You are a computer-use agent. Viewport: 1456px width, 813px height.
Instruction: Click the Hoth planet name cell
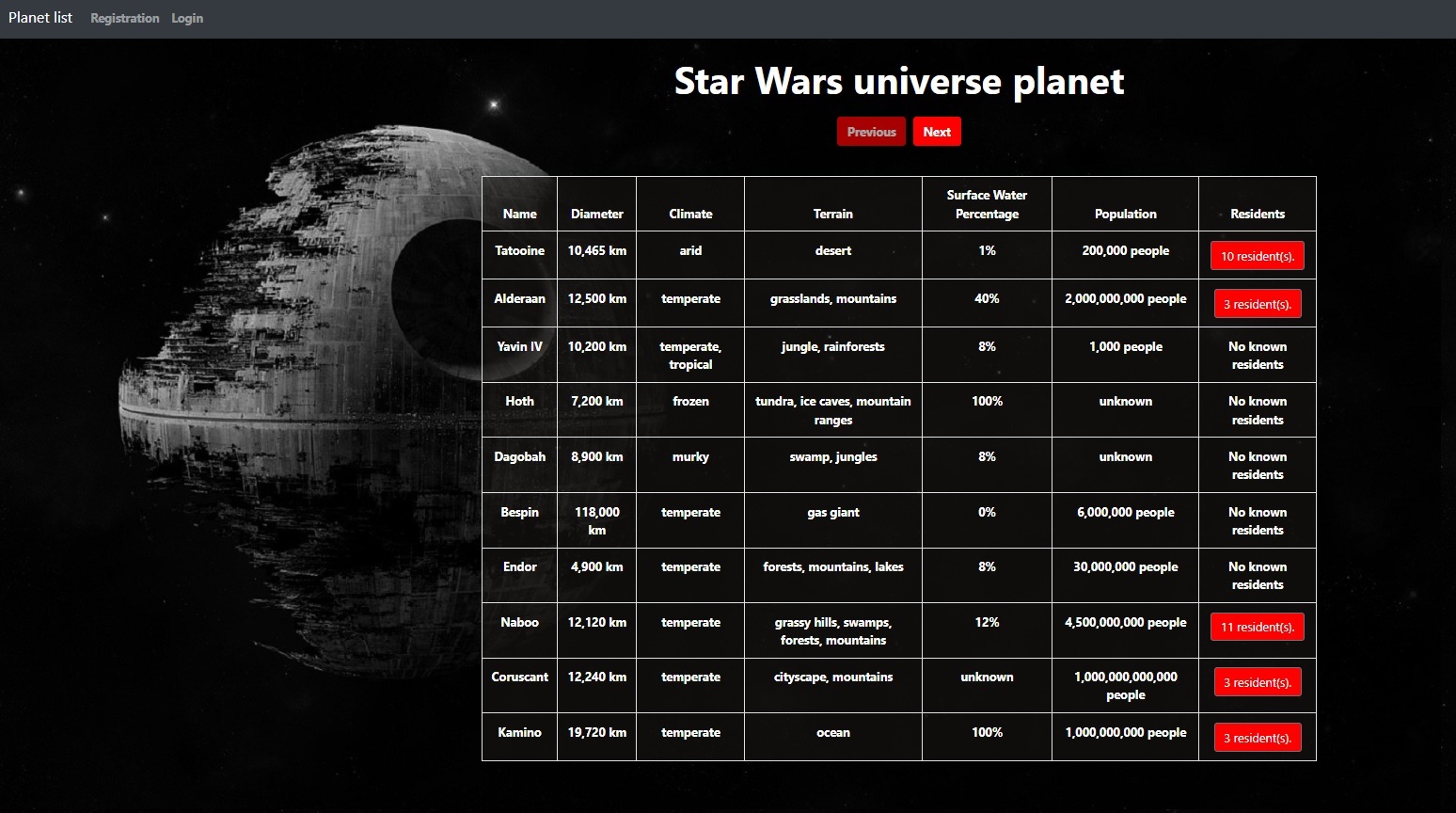pyautogui.click(x=519, y=400)
